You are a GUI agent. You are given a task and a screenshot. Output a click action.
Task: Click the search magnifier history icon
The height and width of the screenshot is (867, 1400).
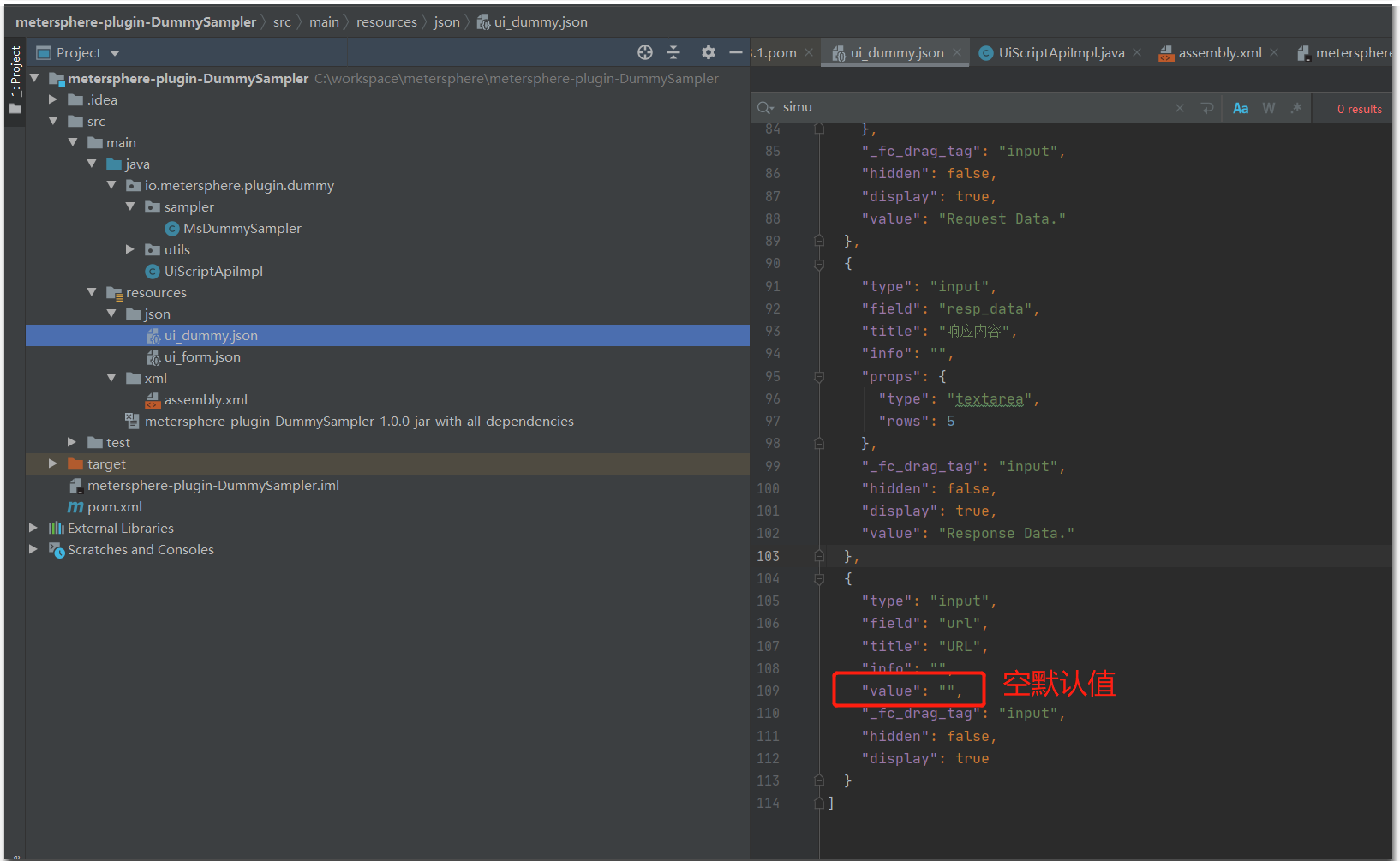765,108
